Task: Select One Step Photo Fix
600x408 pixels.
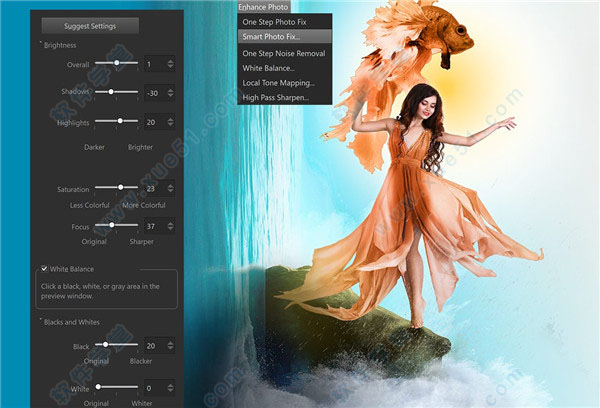Action: (x=275, y=21)
